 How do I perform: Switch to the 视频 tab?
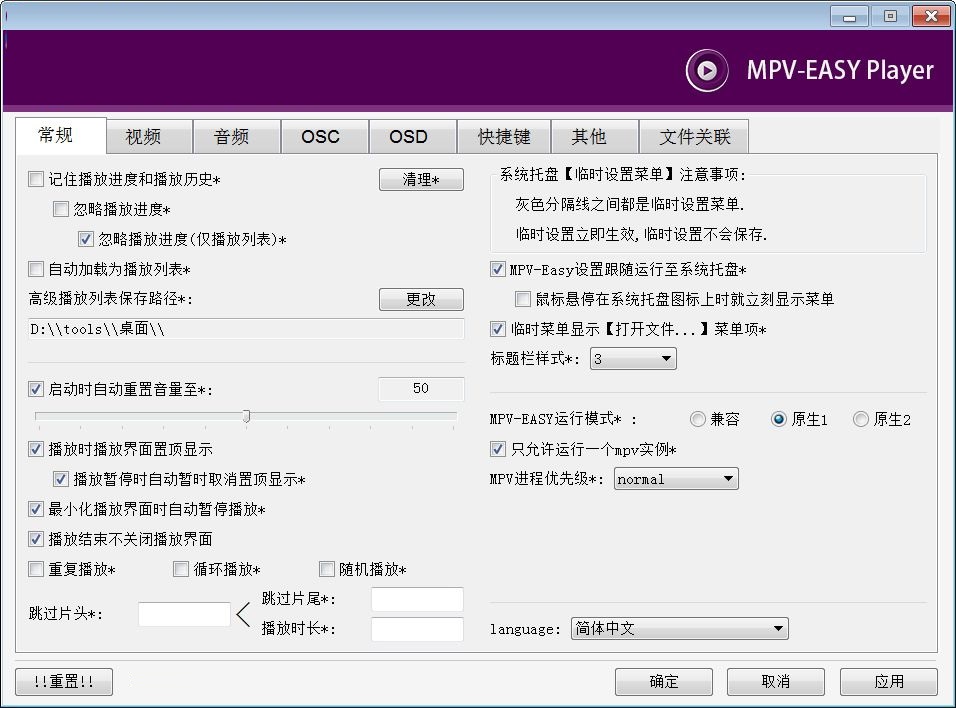[x=149, y=137]
